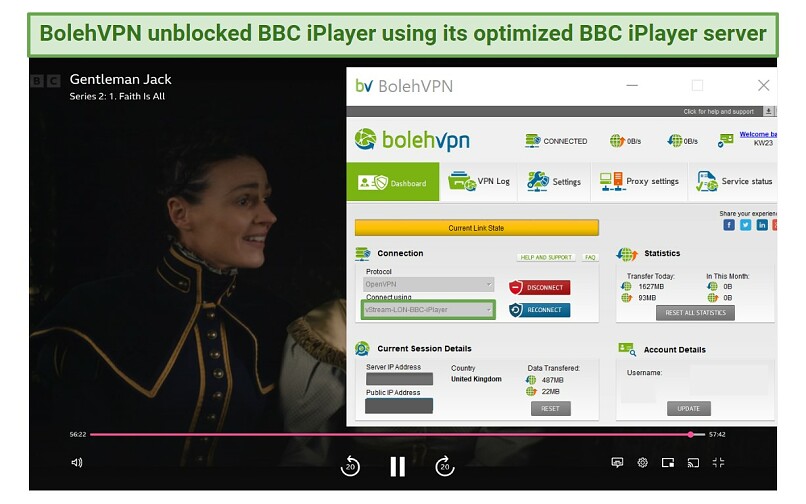Image resolution: width=806 pixels, height=504 pixels.
Task: Open the VPN Log tab
Action: point(479,182)
